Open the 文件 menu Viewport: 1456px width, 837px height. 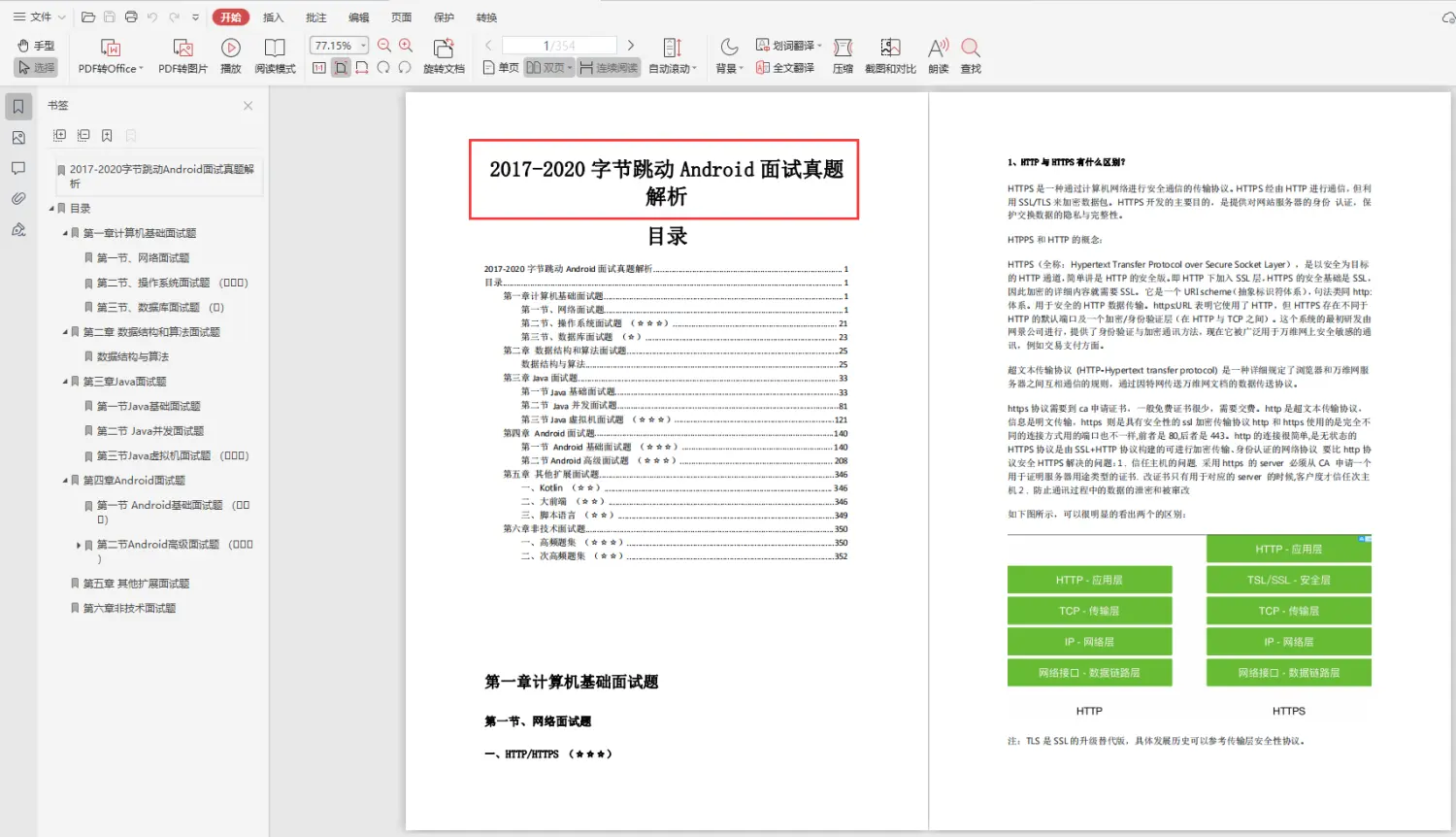coord(35,17)
